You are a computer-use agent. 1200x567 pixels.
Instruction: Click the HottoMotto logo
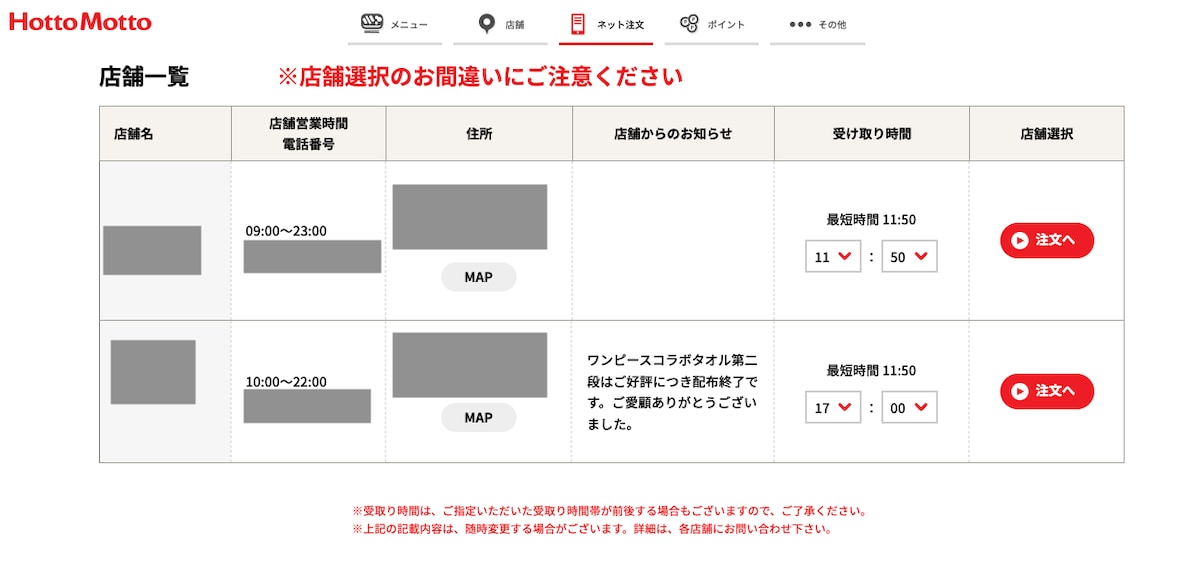(80, 22)
